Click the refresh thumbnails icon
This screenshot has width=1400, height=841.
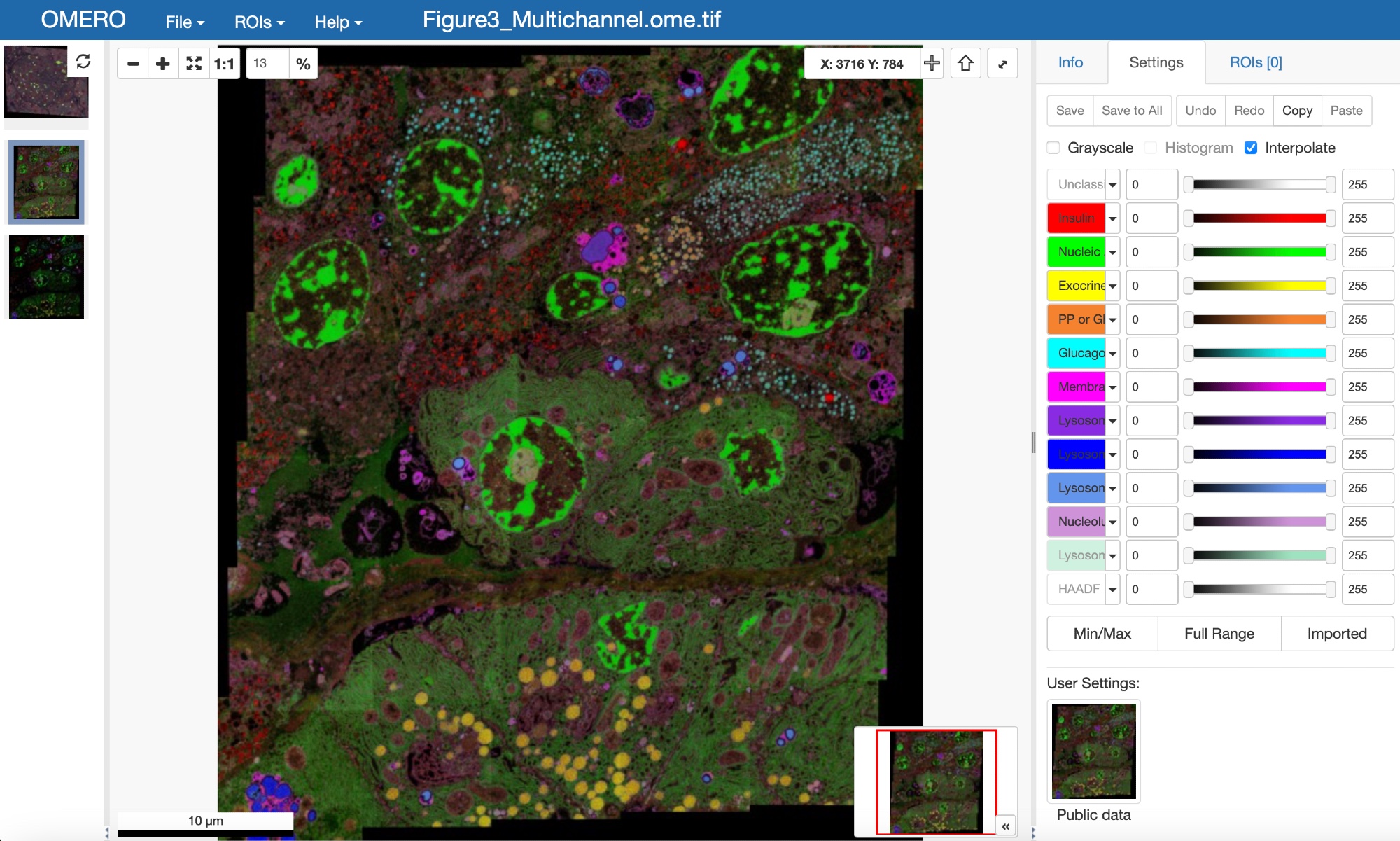(x=83, y=62)
